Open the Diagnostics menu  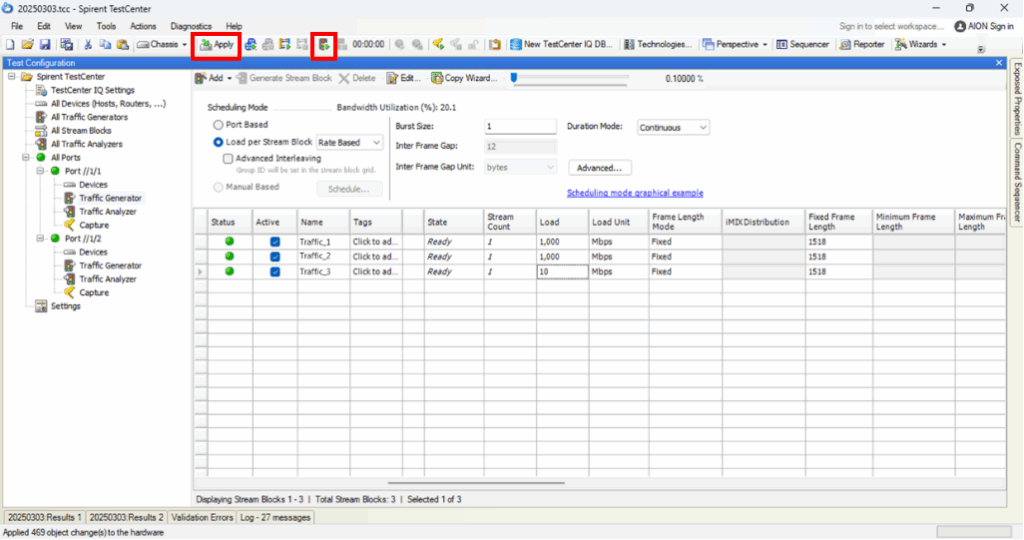(191, 26)
